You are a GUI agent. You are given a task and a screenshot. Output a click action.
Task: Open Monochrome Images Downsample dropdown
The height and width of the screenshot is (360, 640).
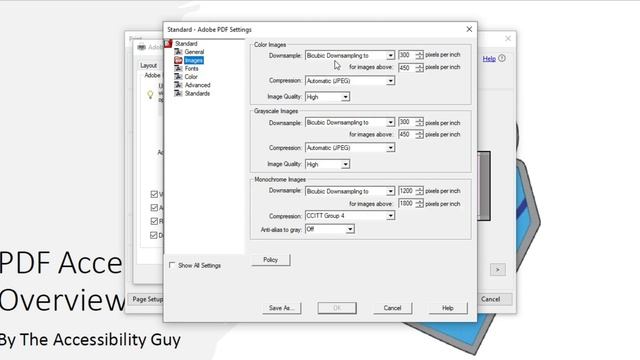350,191
